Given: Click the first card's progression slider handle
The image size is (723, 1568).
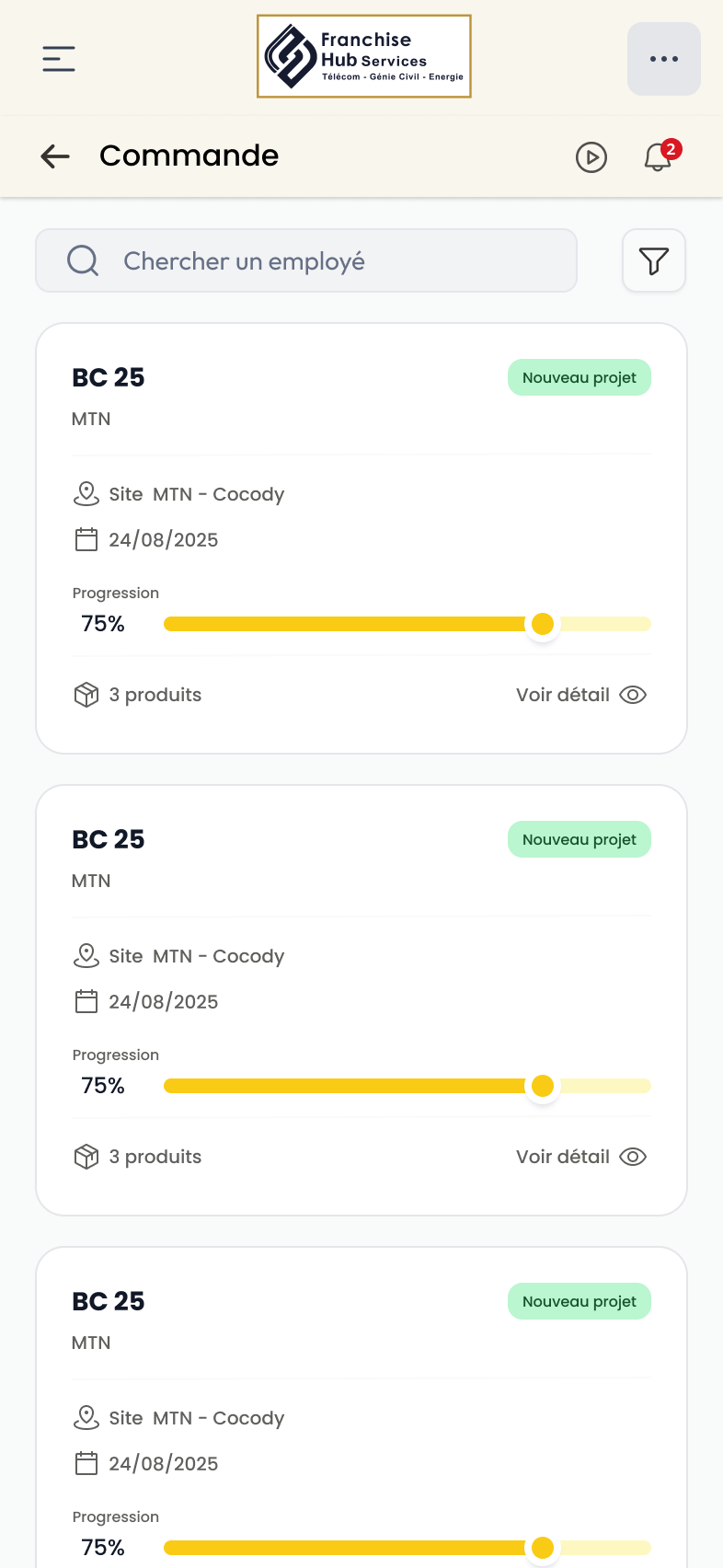Looking at the screenshot, I should (x=543, y=624).
